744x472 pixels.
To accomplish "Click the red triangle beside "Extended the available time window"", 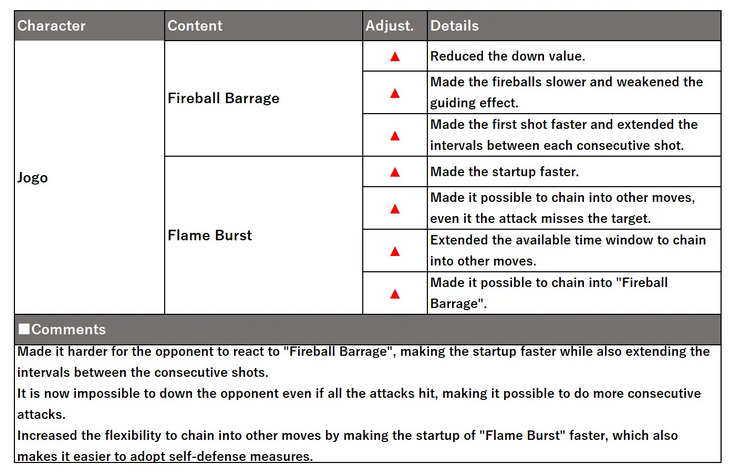I will (395, 251).
